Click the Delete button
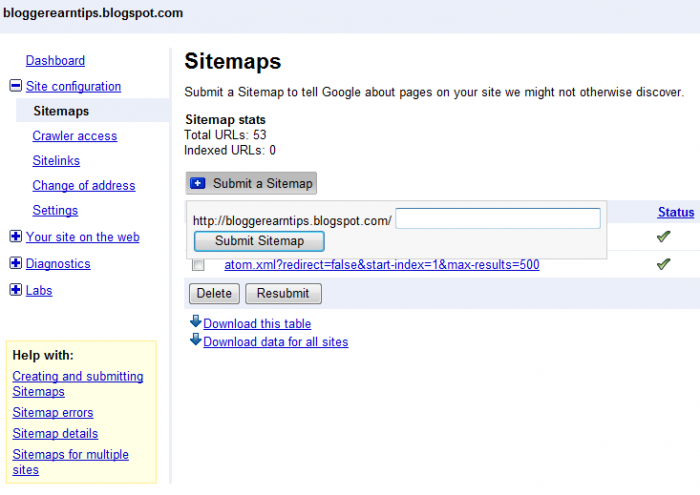Screen dimensions: 700x495 213,293
